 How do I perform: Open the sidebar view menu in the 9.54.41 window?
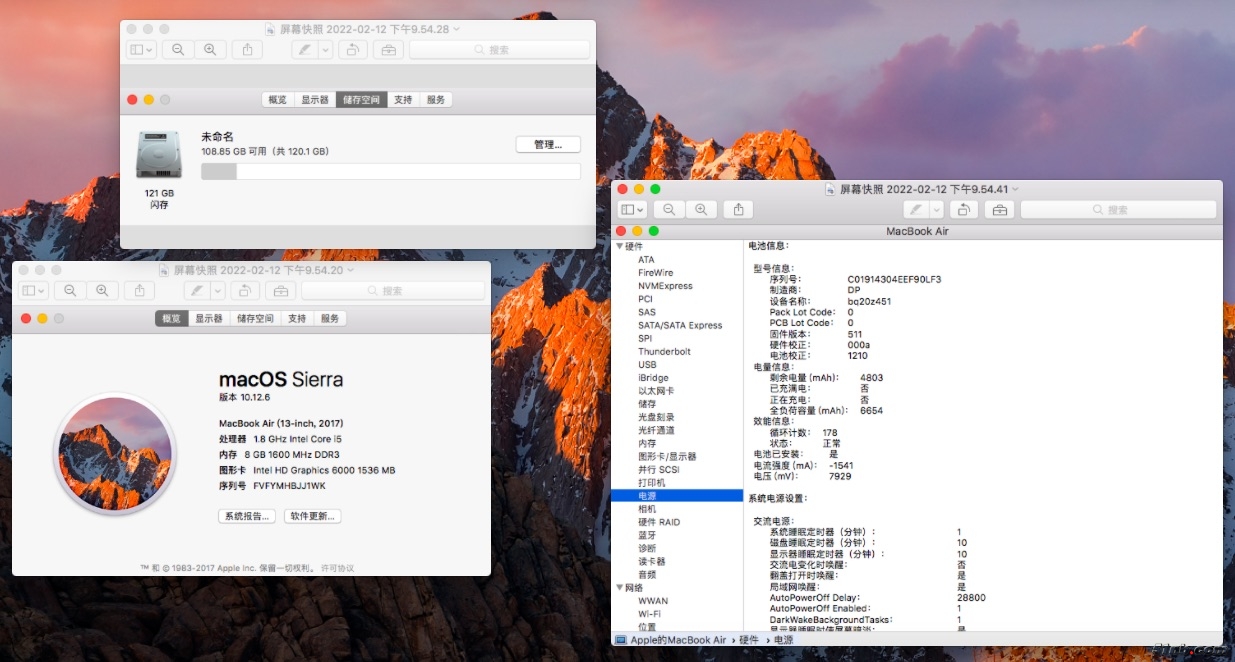tap(632, 209)
